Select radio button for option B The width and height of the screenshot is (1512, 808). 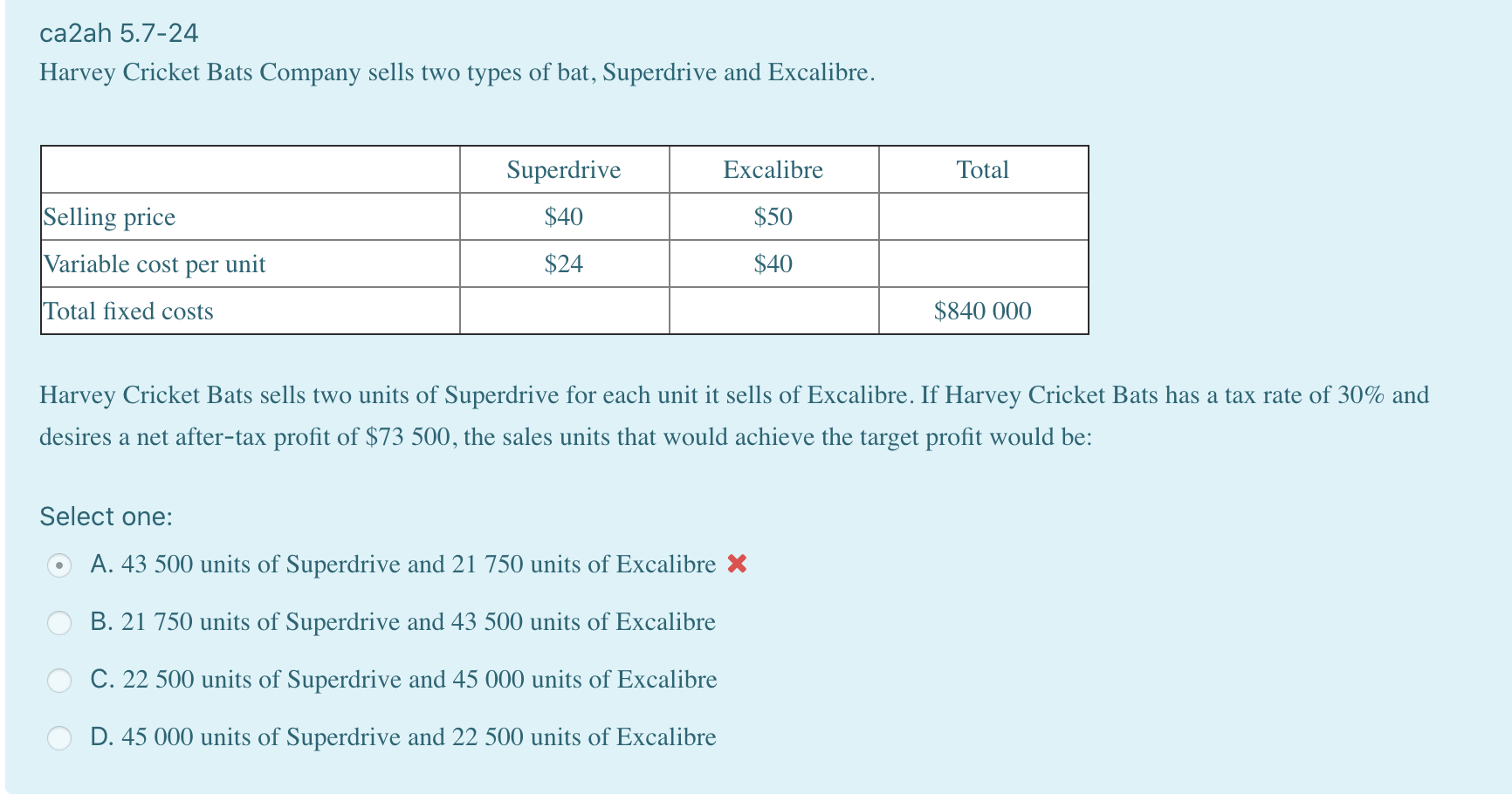tap(59, 623)
